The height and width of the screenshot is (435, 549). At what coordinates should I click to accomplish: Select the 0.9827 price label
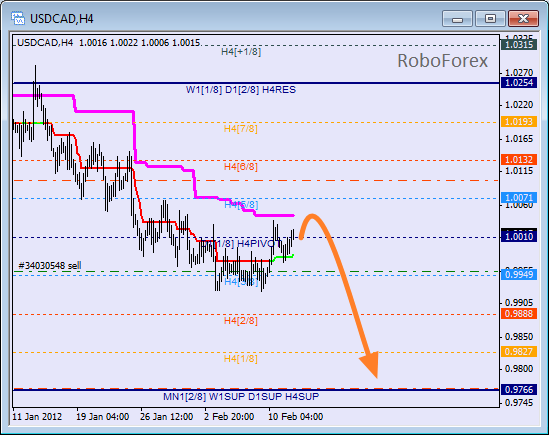[519, 352]
